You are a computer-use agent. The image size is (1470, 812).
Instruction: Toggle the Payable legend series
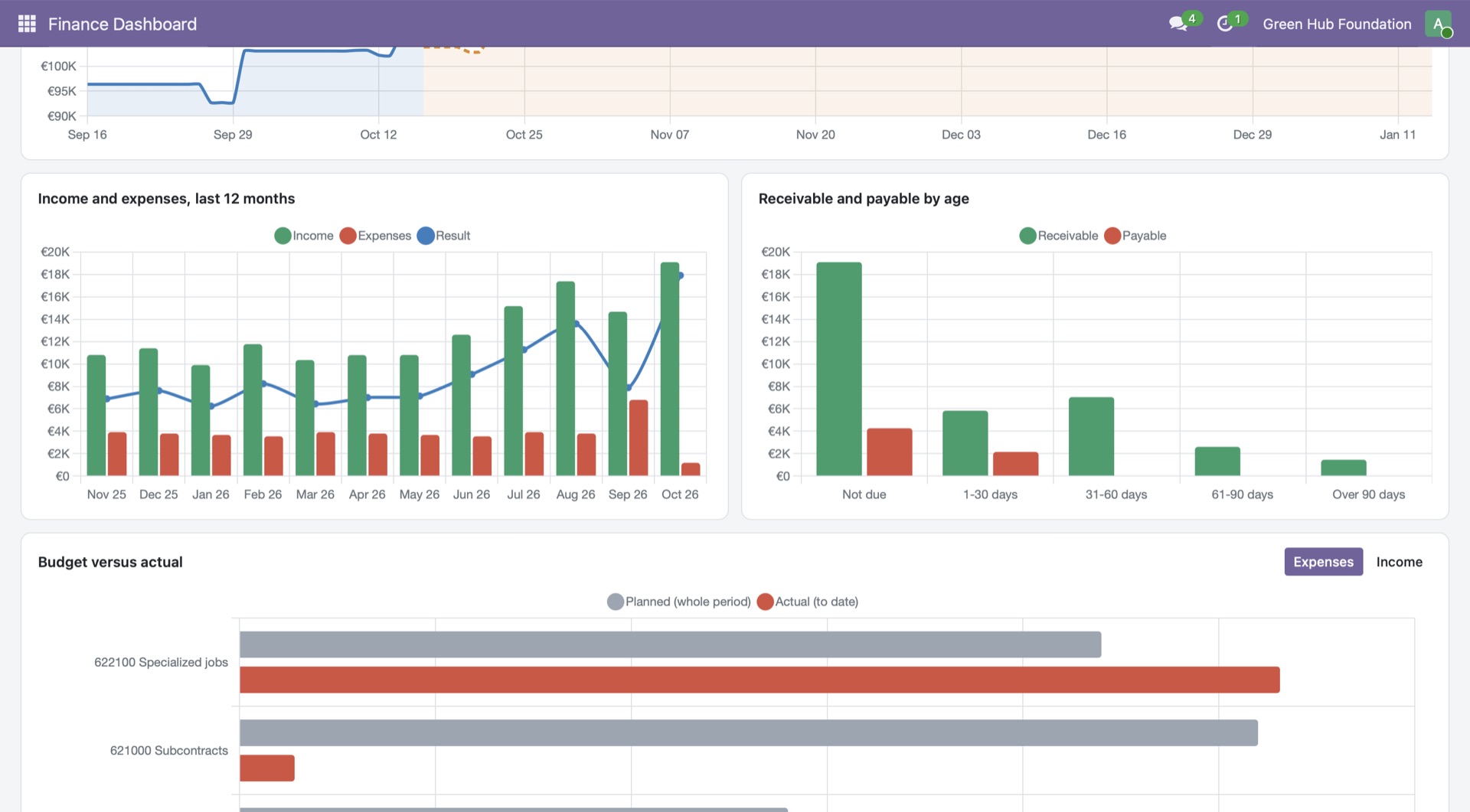pos(1135,236)
